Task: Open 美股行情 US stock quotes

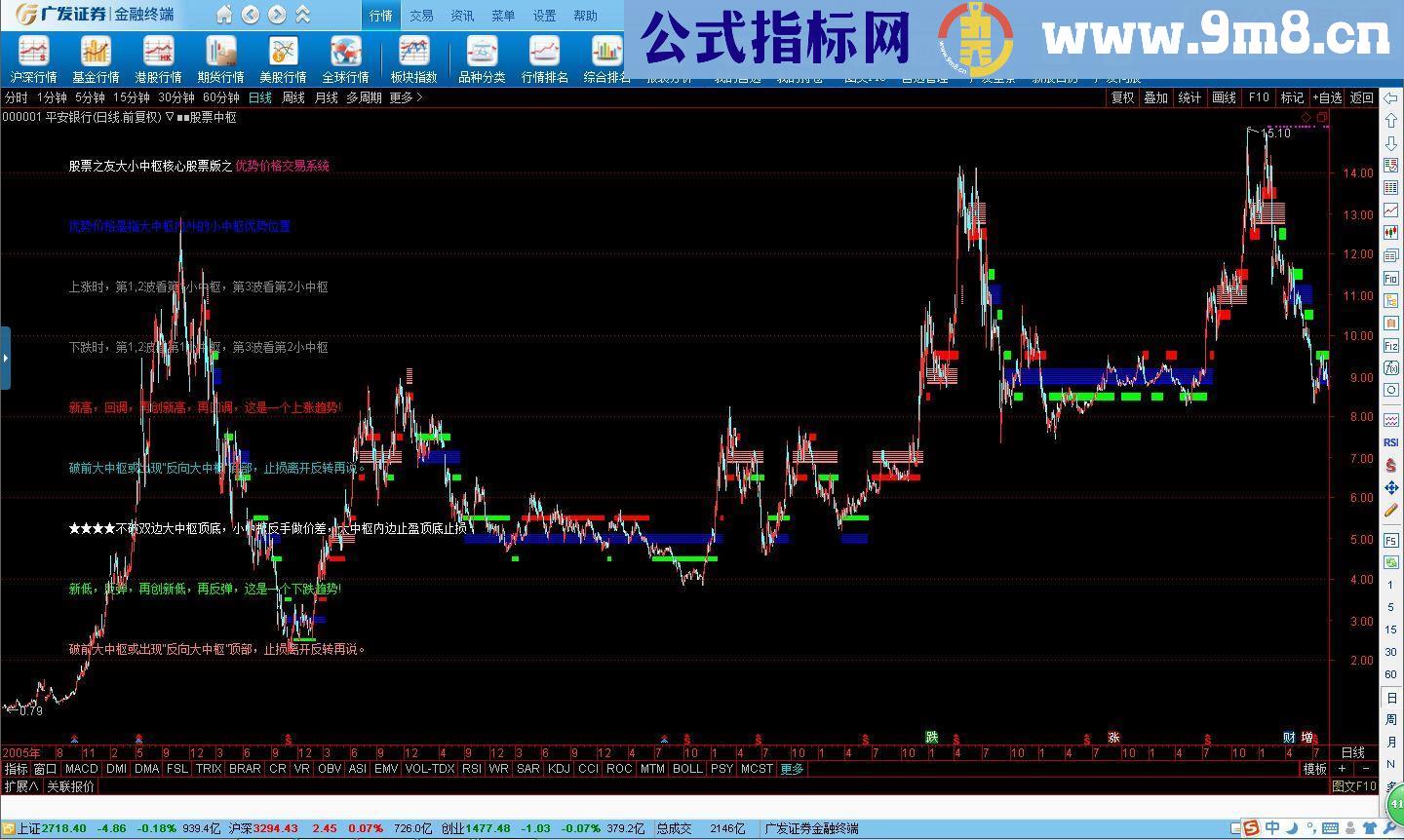Action: (283, 59)
